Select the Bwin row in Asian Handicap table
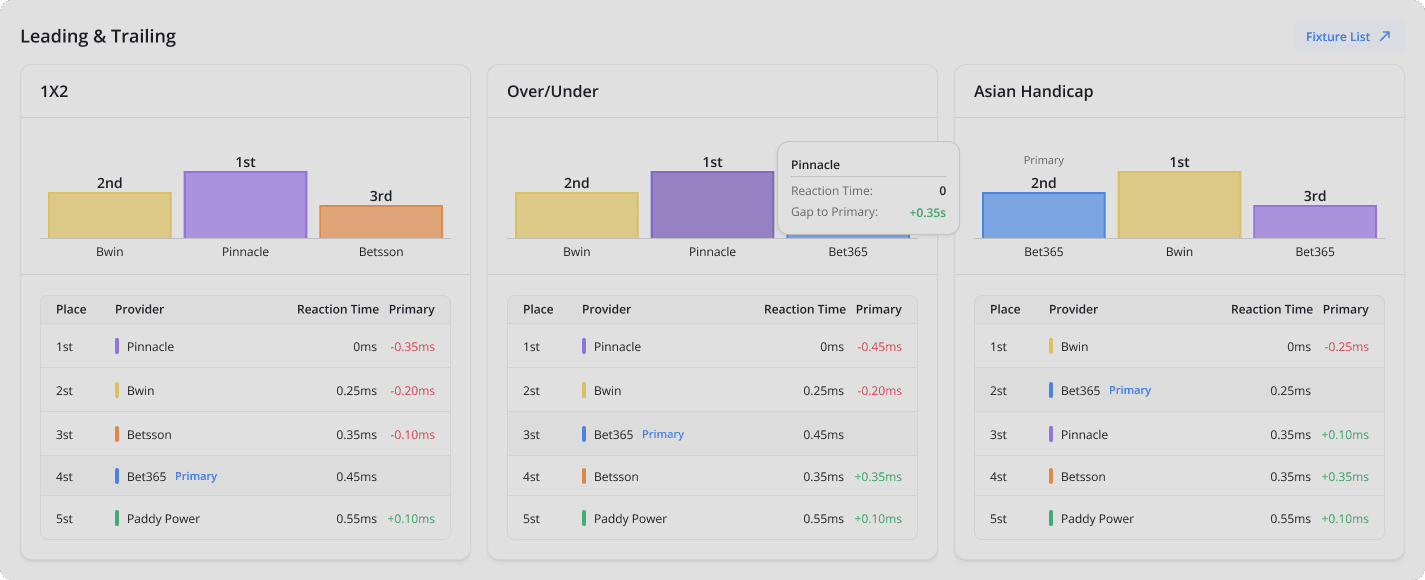Viewport: 1425px width, 580px height. coord(1179,346)
